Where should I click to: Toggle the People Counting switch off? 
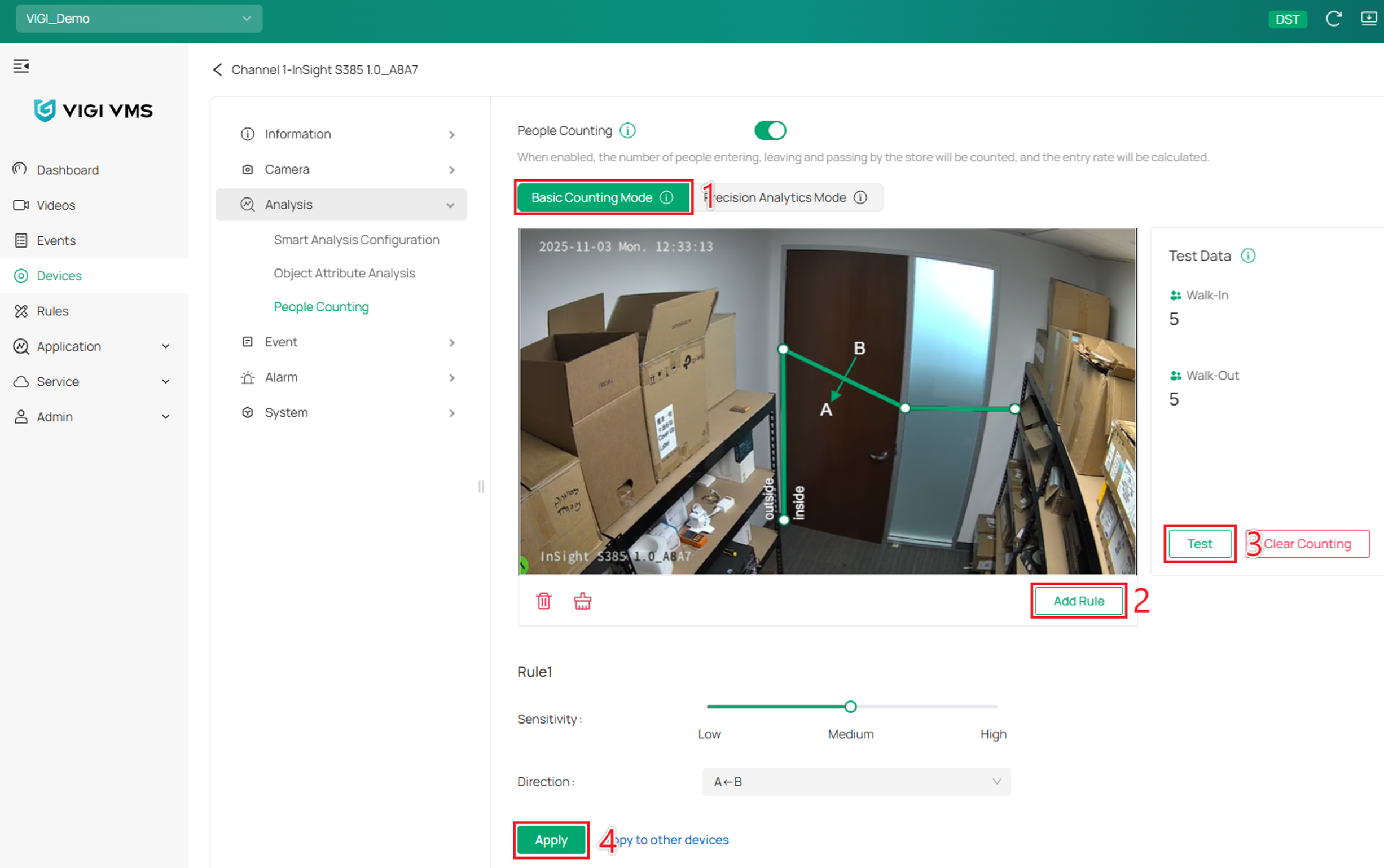click(770, 131)
